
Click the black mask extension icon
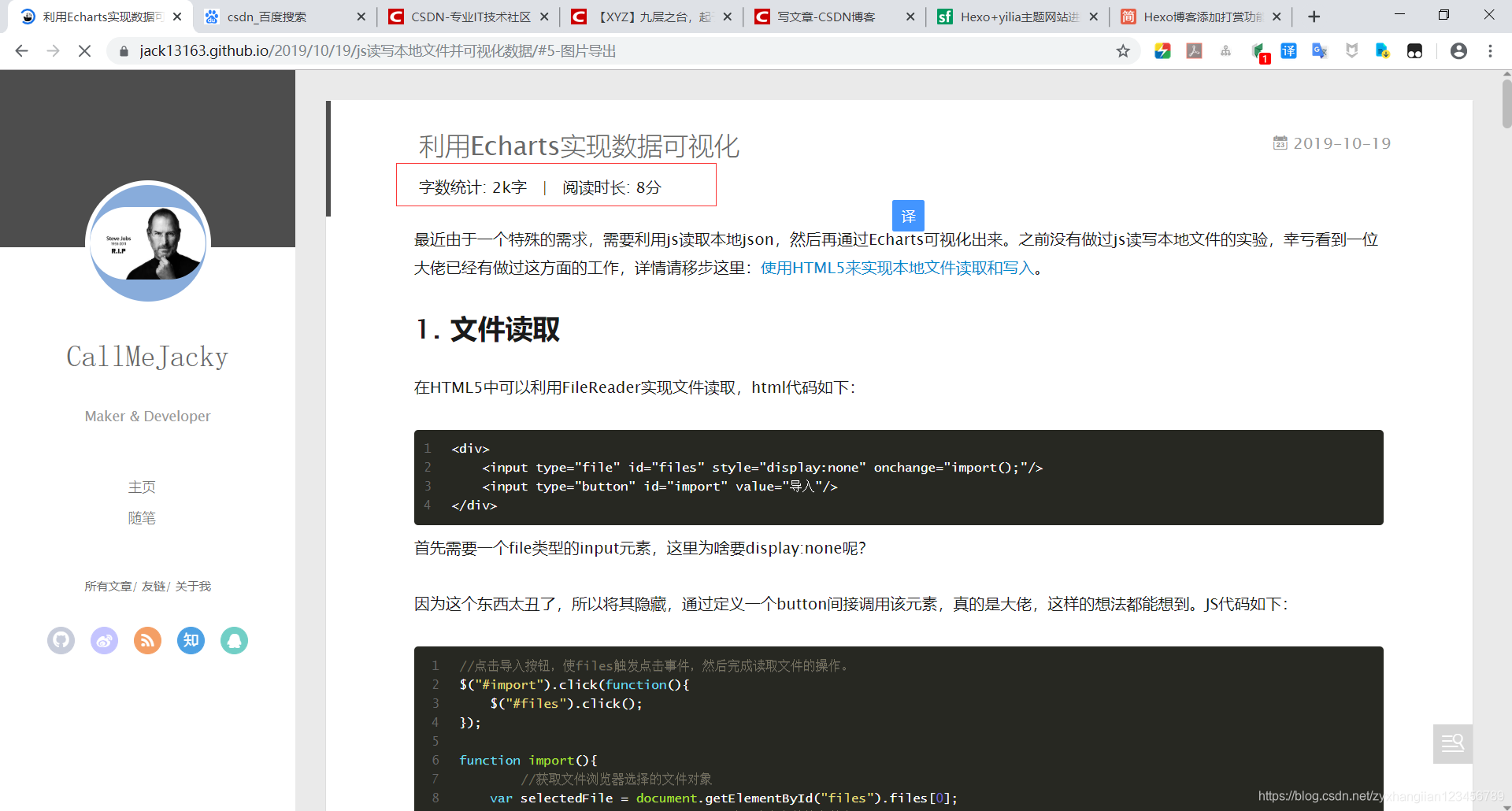pyautogui.click(x=1414, y=51)
